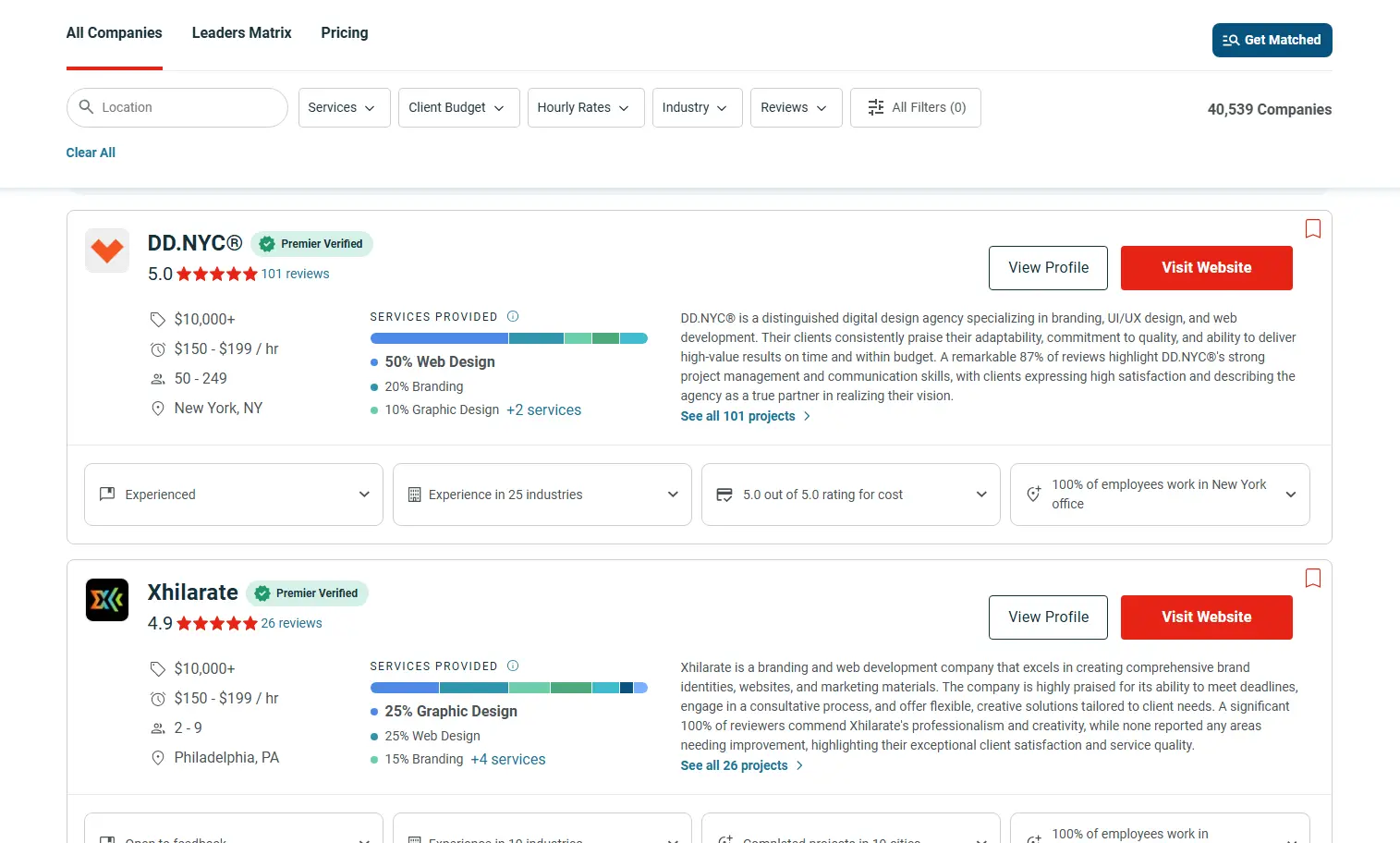Expand Experience in 25 industries panel
Image resolution: width=1400 pixels, height=843 pixels.
(x=542, y=495)
